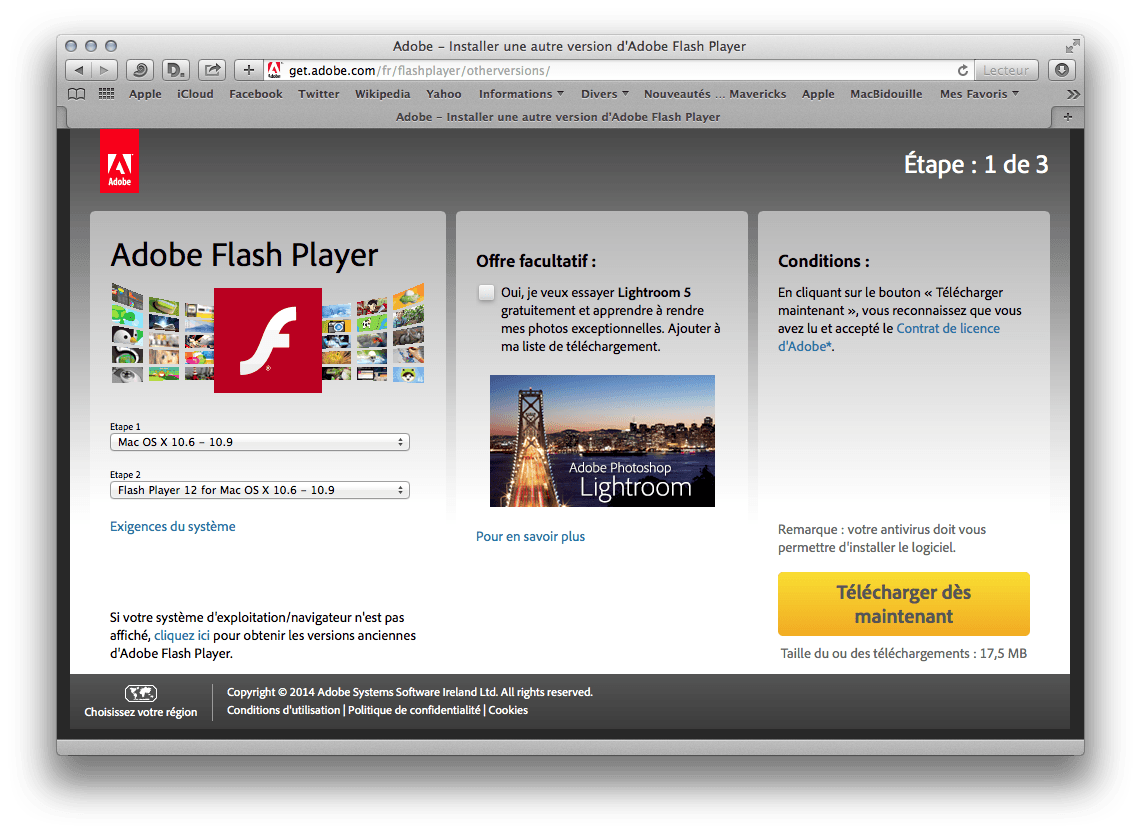Viewport: 1141px width, 834px height.
Task: Open the Cookies footer link
Action: (508, 710)
